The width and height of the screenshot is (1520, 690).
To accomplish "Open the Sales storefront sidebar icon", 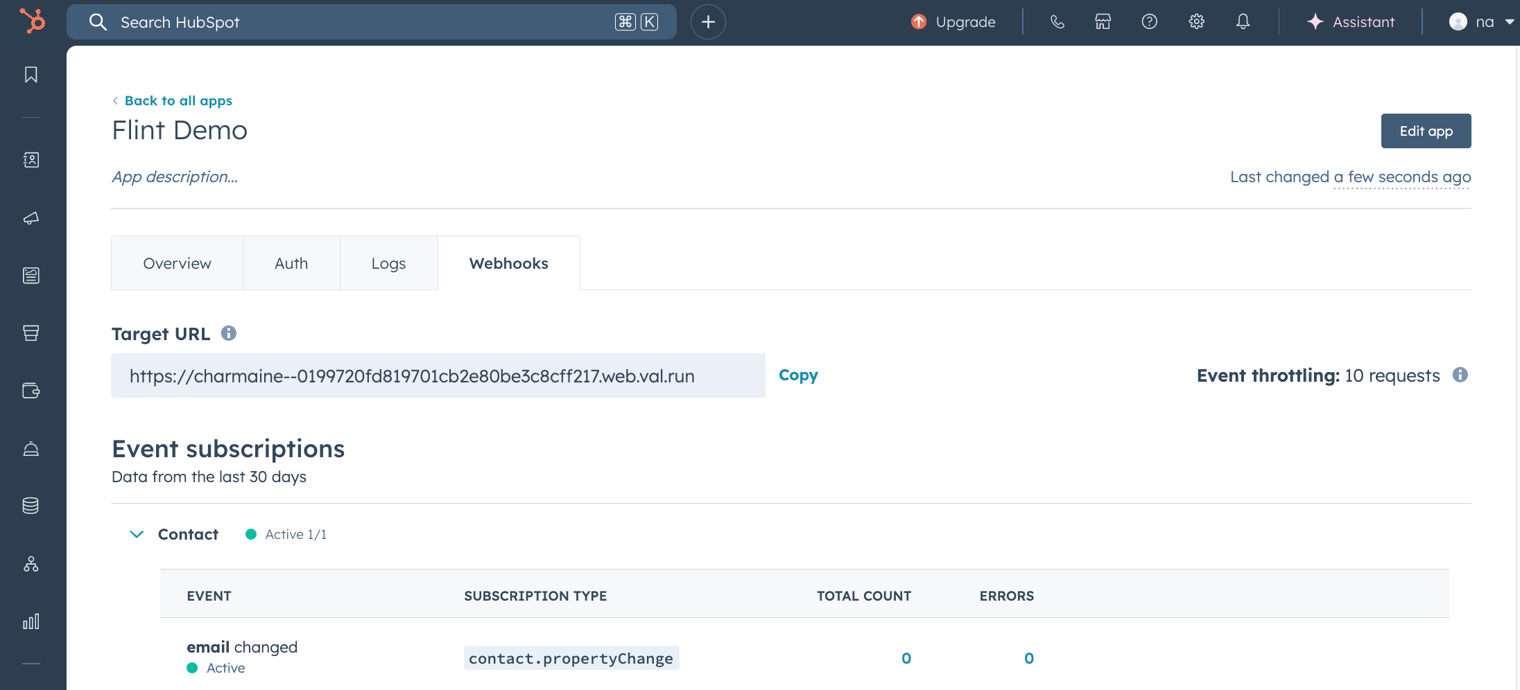I will 31,333.
